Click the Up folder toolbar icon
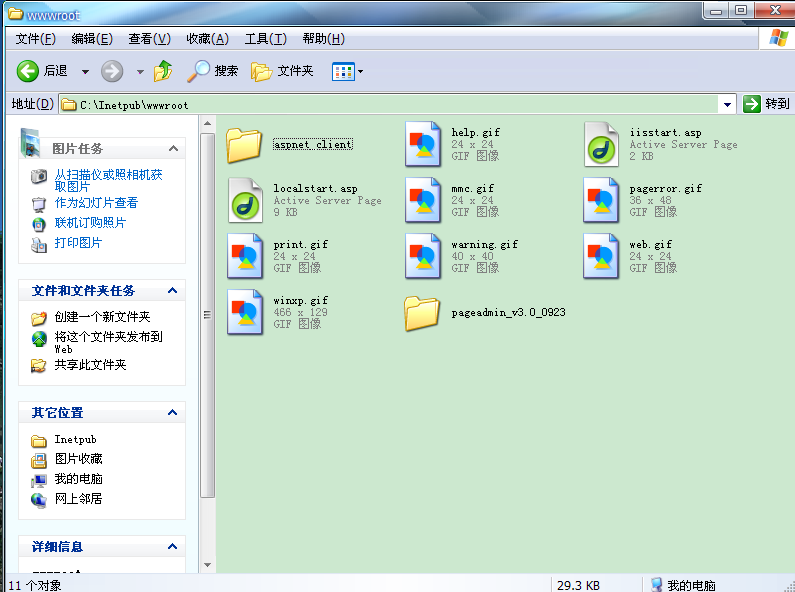795x592 pixels. pos(163,71)
